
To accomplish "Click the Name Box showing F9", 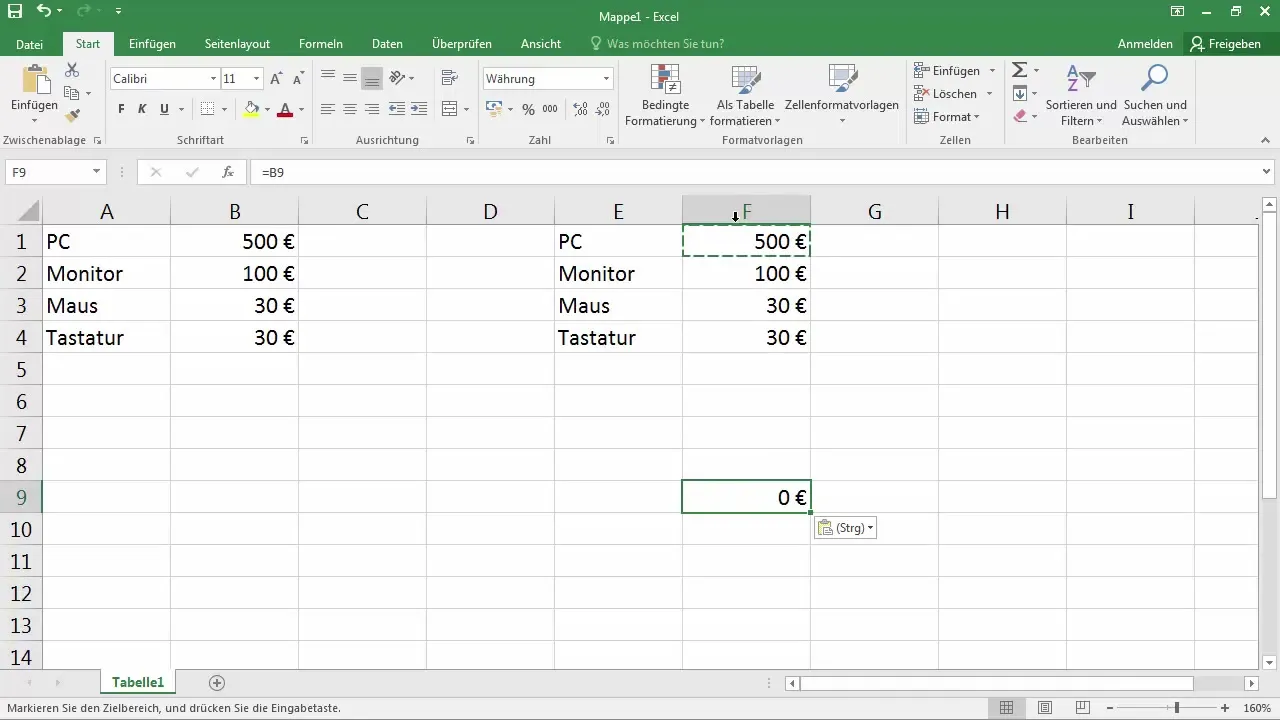I will pyautogui.click(x=48, y=172).
